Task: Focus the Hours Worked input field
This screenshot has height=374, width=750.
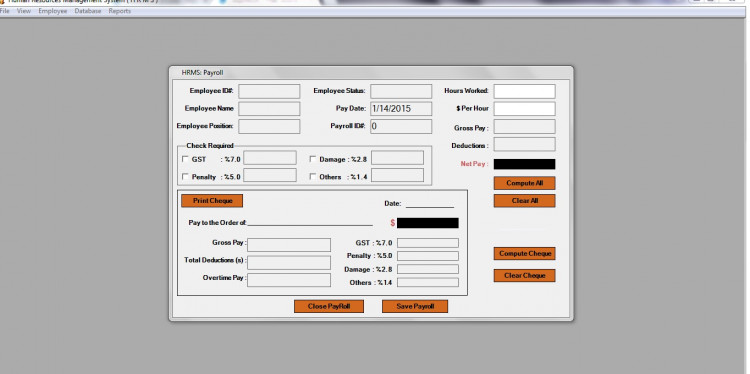Action: pyautogui.click(x=525, y=91)
